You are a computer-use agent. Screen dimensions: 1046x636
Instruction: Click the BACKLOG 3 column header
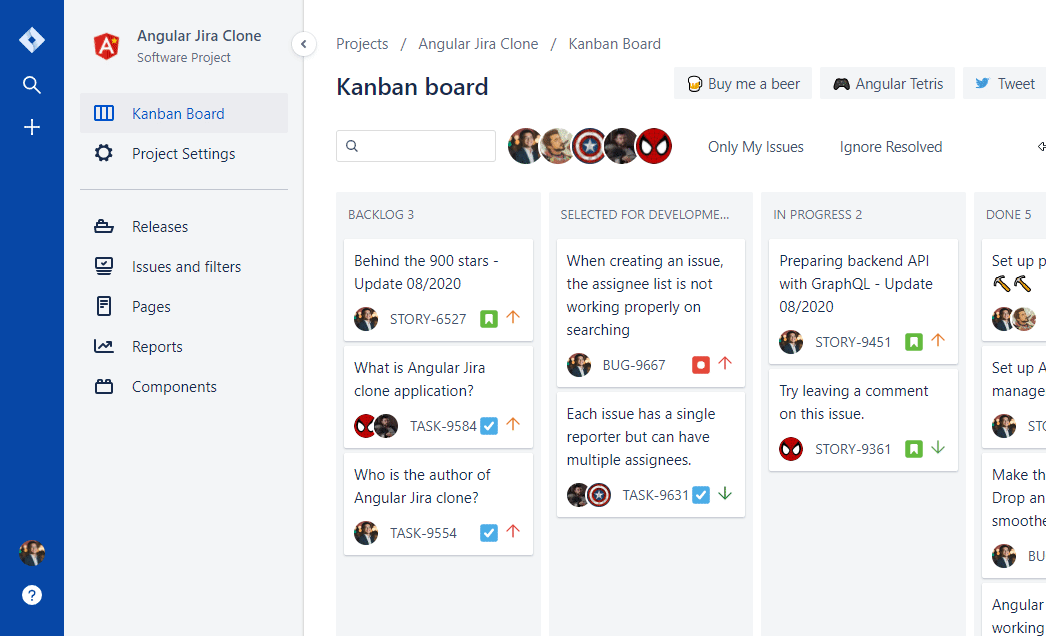381,215
